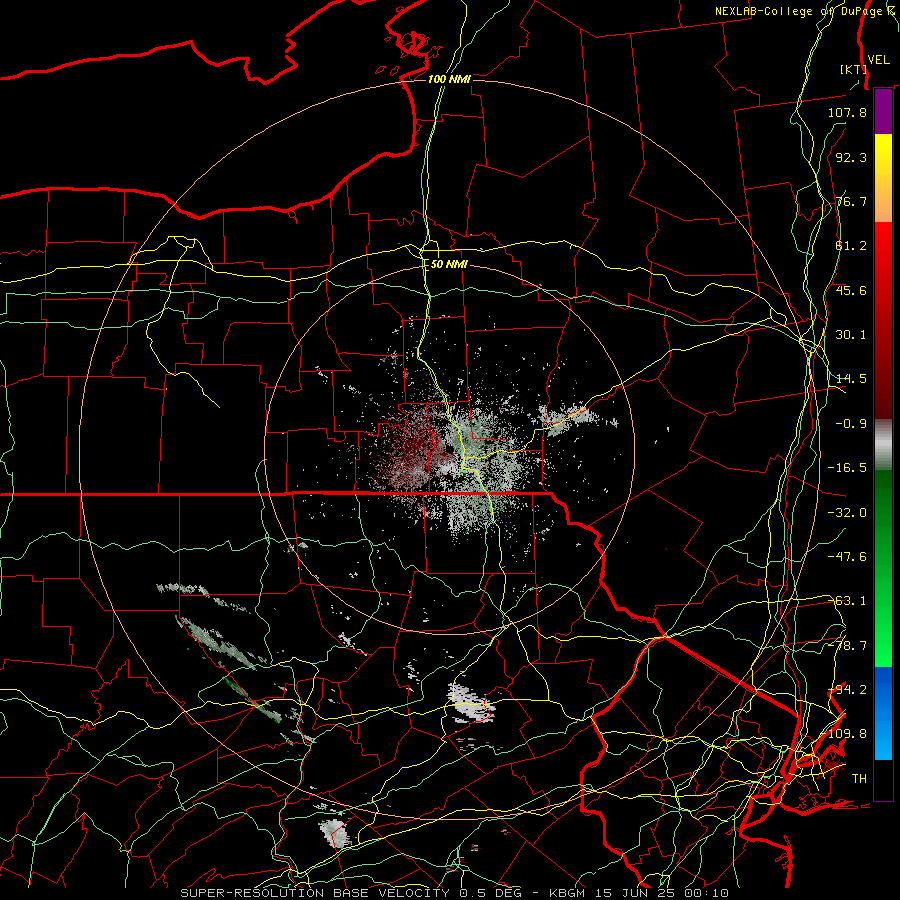The image size is (900, 900).
Task: Pick the red segment of the velocity scale
Action: point(883,320)
